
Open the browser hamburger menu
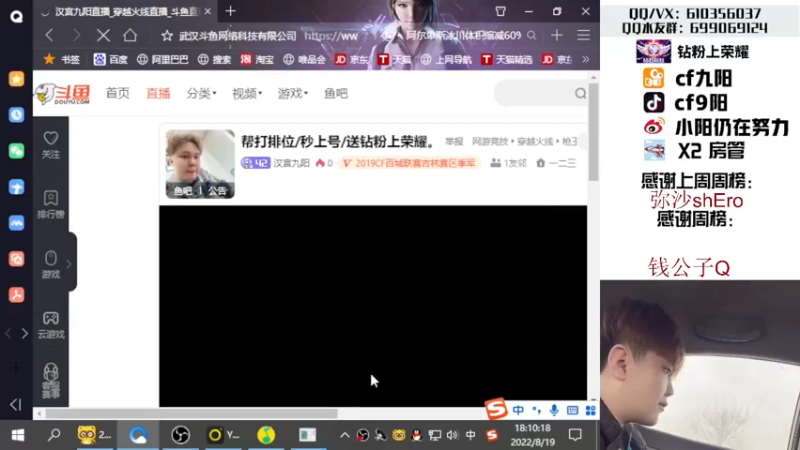[583, 35]
